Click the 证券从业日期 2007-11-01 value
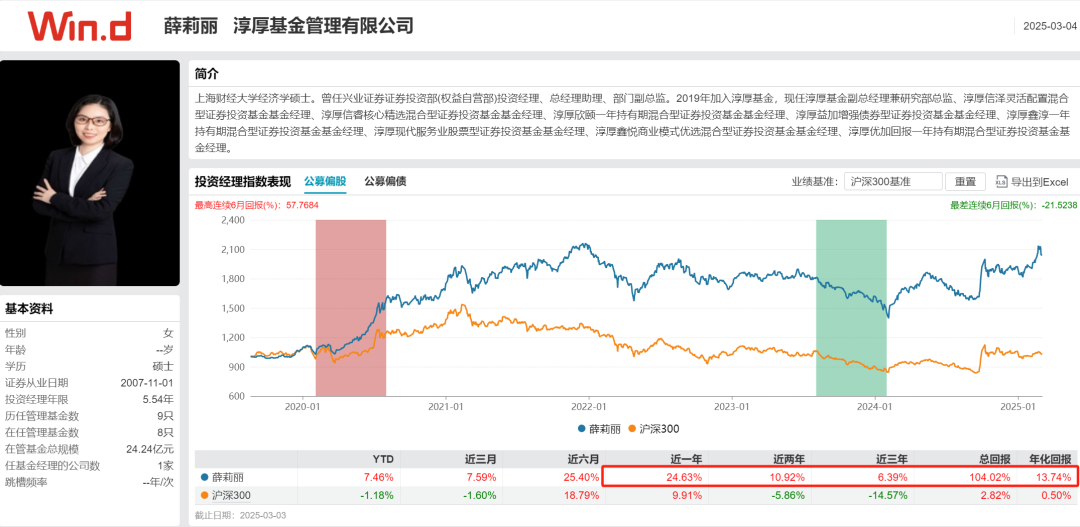Image resolution: width=1080 pixels, height=527 pixels. pos(148,383)
